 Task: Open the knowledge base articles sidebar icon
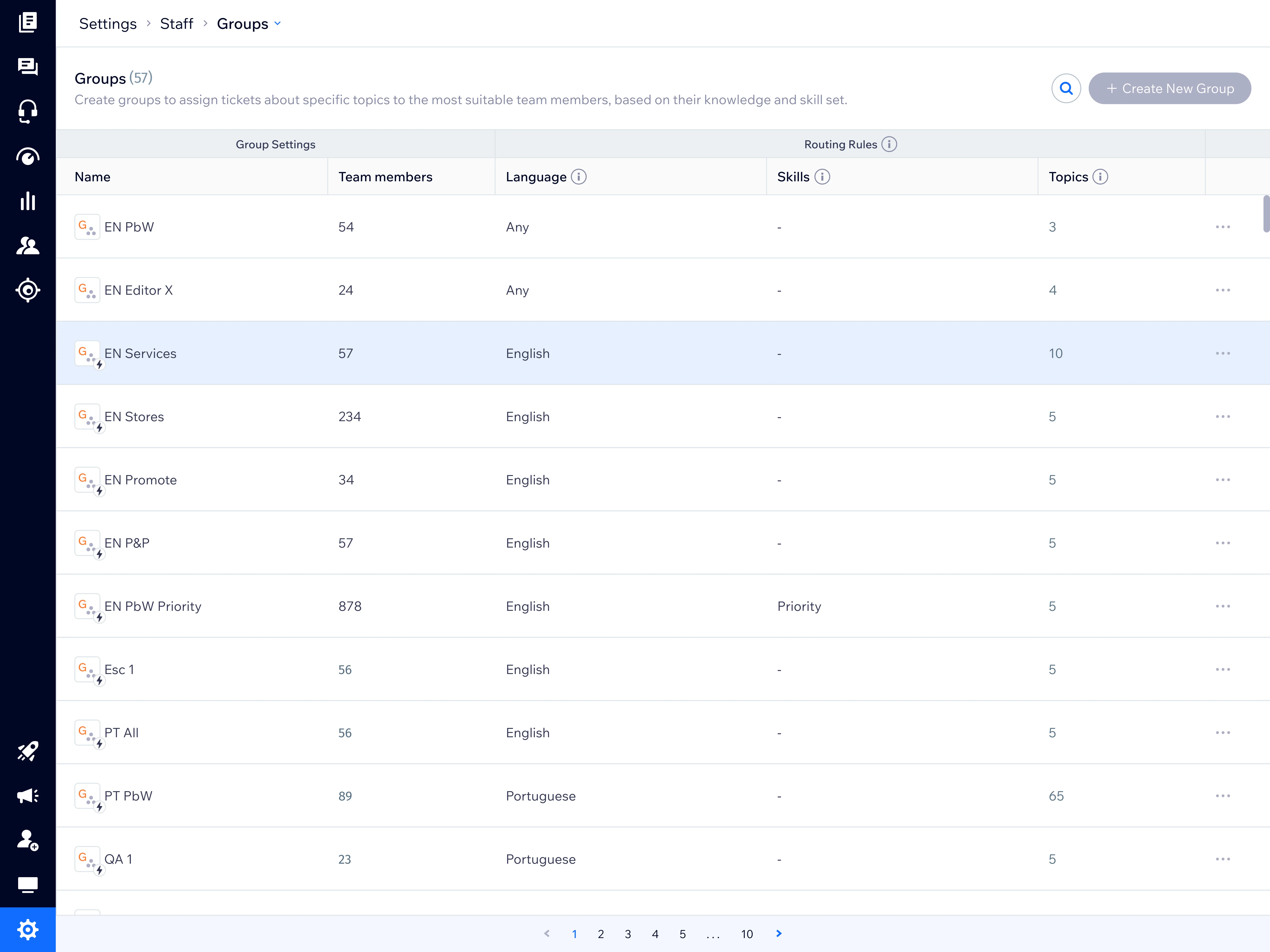(28, 22)
